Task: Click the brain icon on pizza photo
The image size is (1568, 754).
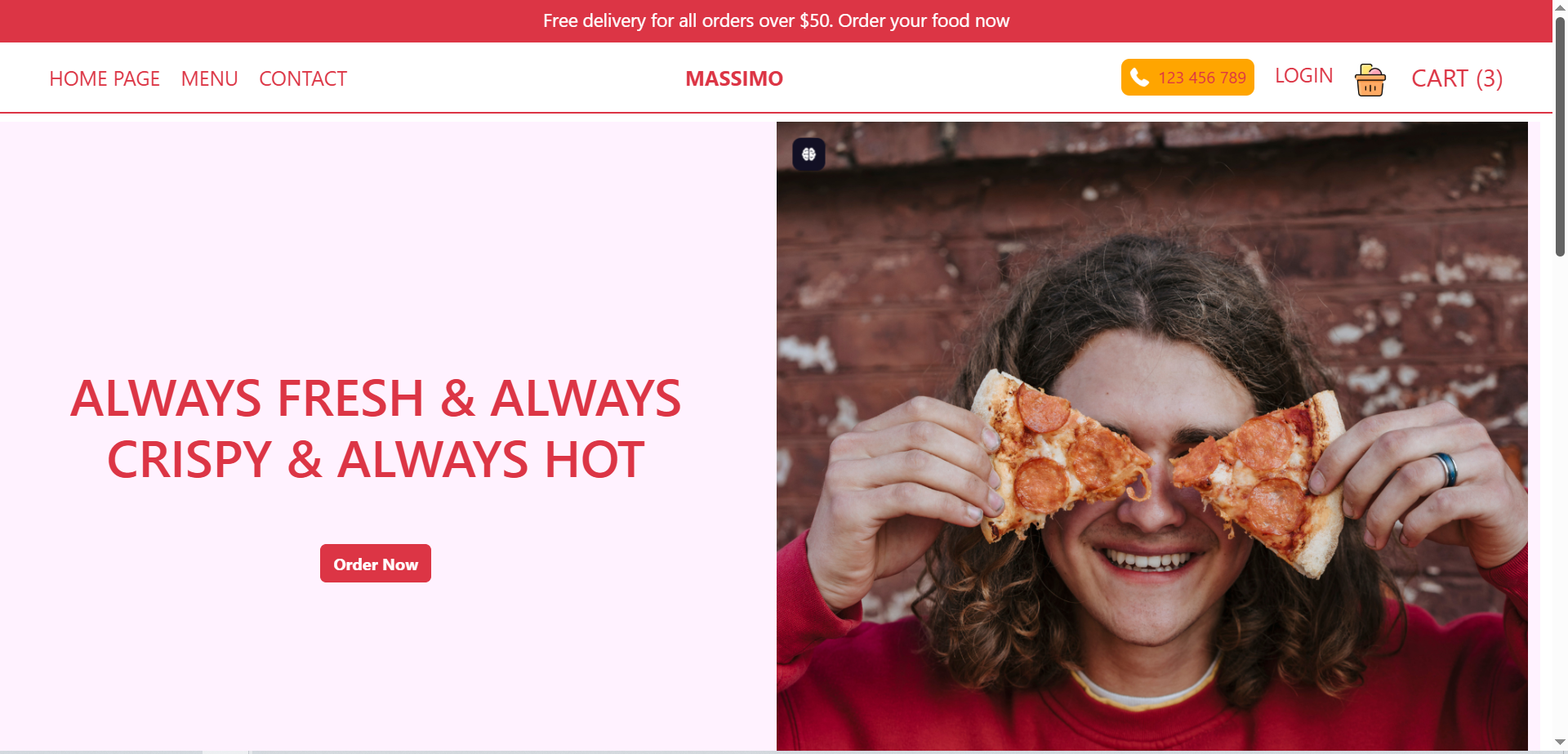Action: click(x=808, y=154)
